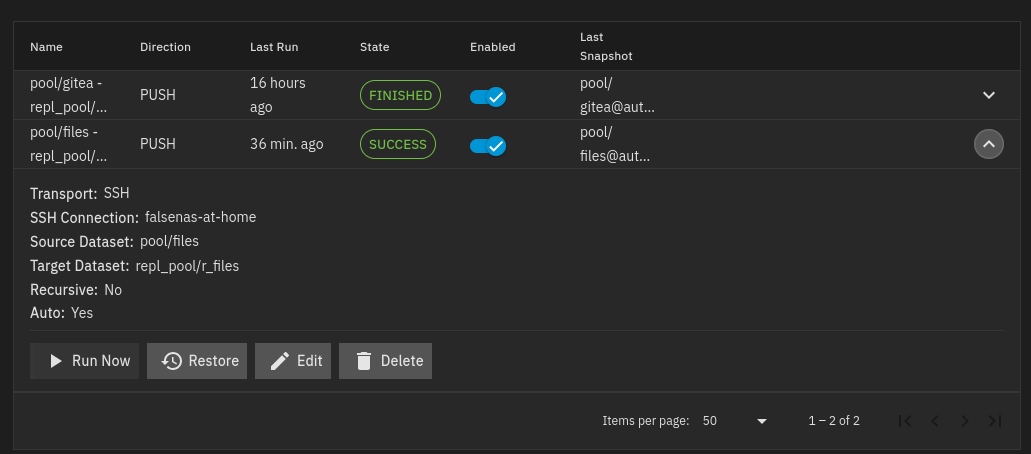Image resolution: width=1031 pixels, height=454 pixels.
Task: Click the pencil icon for Edit
Action: pyautogui.click(x=280, y=361)
